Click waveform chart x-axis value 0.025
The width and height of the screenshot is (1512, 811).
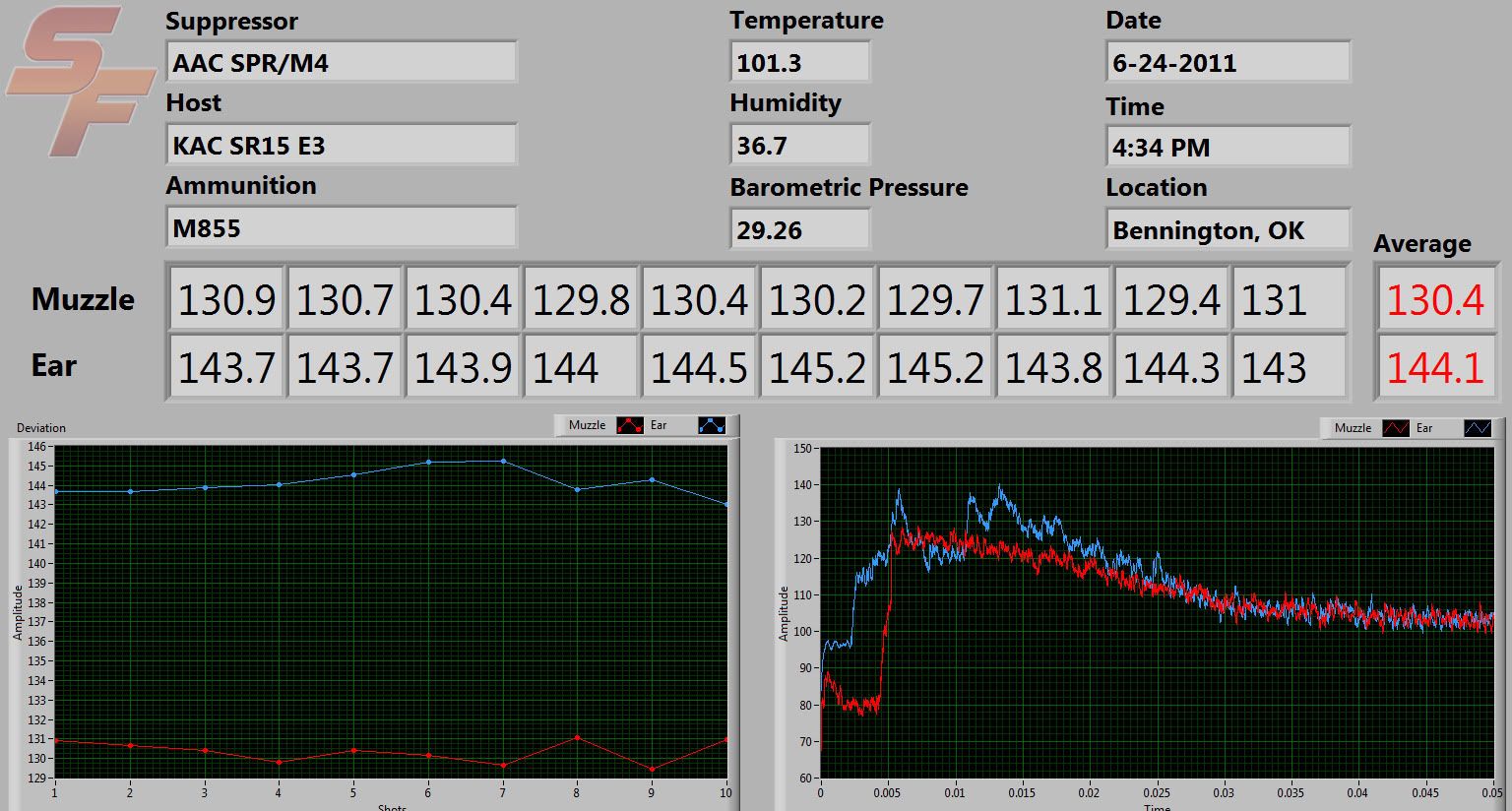point(1157,793)
